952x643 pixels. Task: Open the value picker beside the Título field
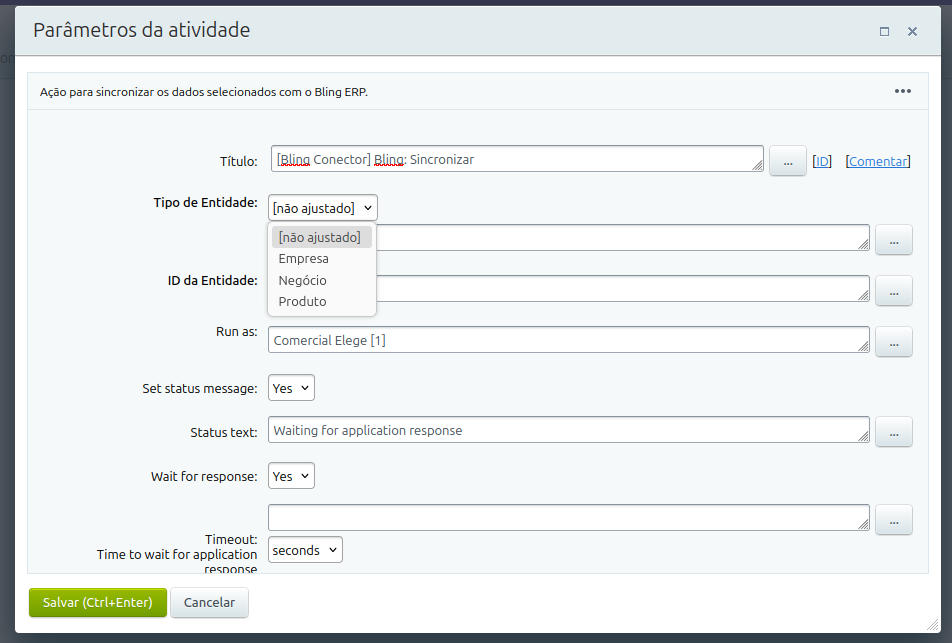click(787, 161)
